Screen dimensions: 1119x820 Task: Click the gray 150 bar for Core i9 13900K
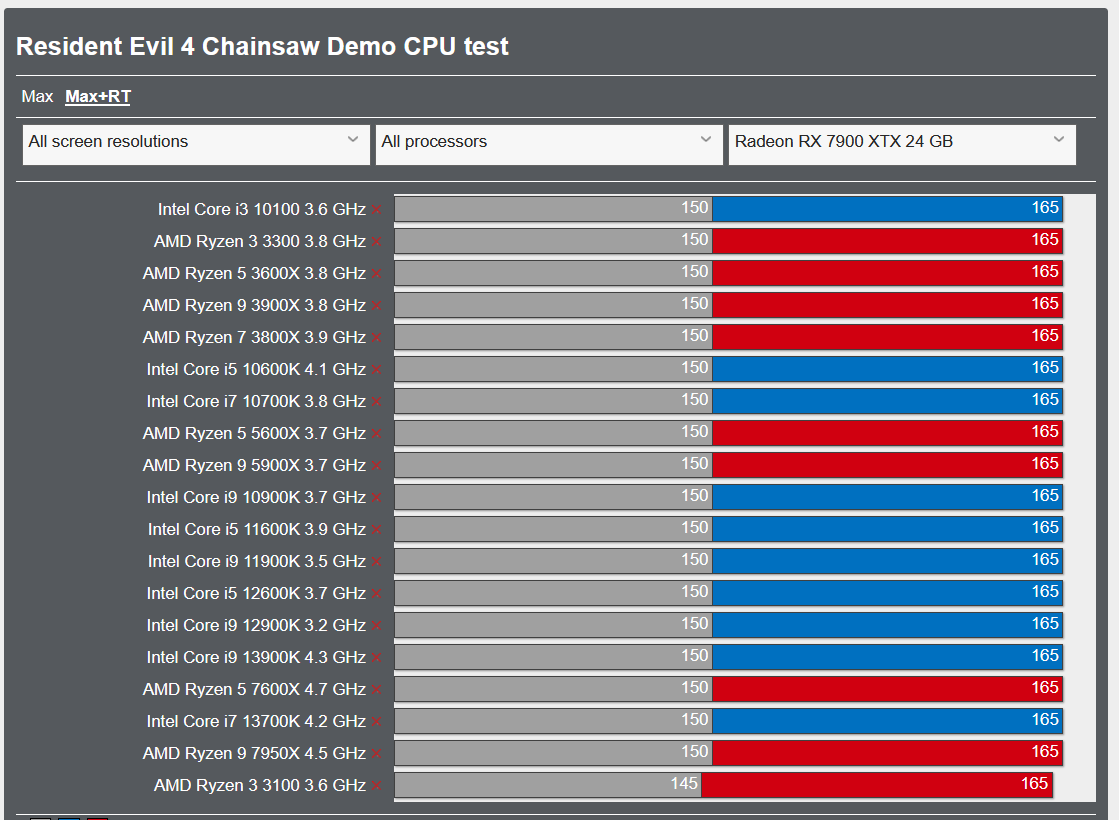554,657
